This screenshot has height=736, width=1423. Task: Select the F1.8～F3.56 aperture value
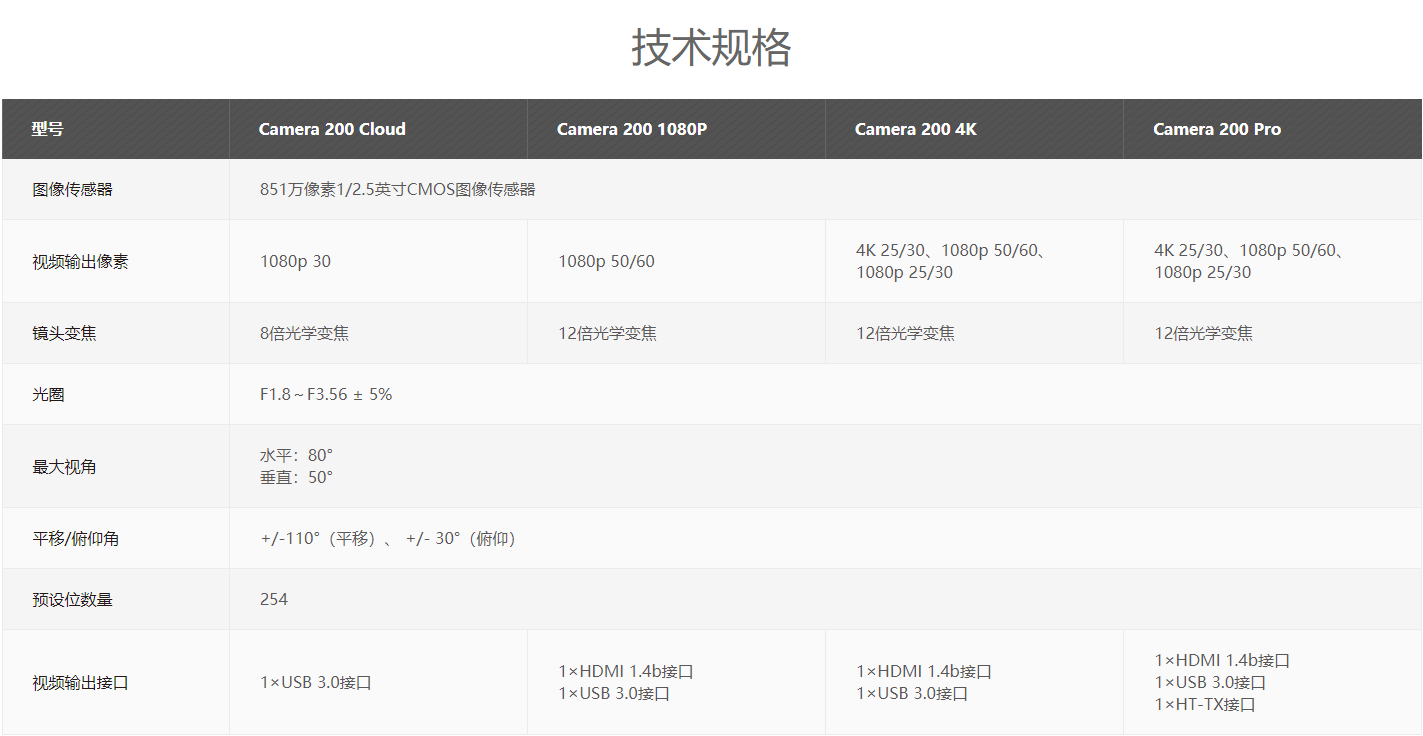326,395
